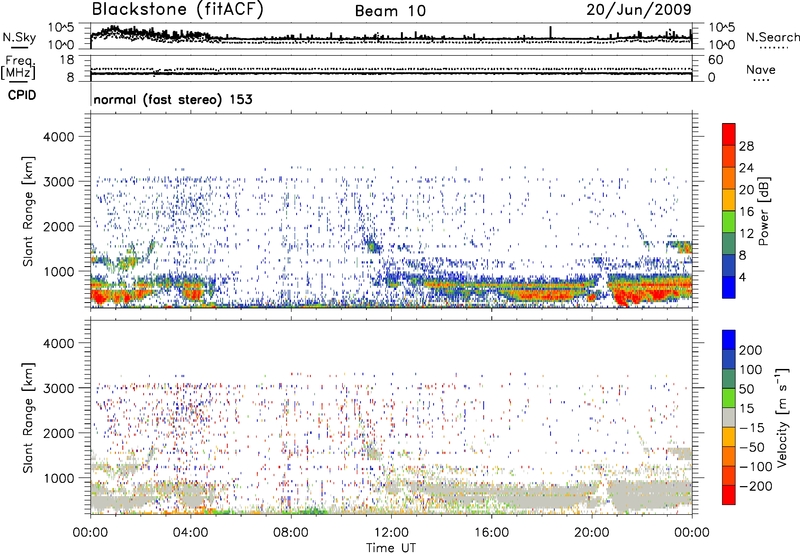800x554 pixels.
Task: Click the Blackstone (fitACF) title text
Action: [x=178, y=9]
